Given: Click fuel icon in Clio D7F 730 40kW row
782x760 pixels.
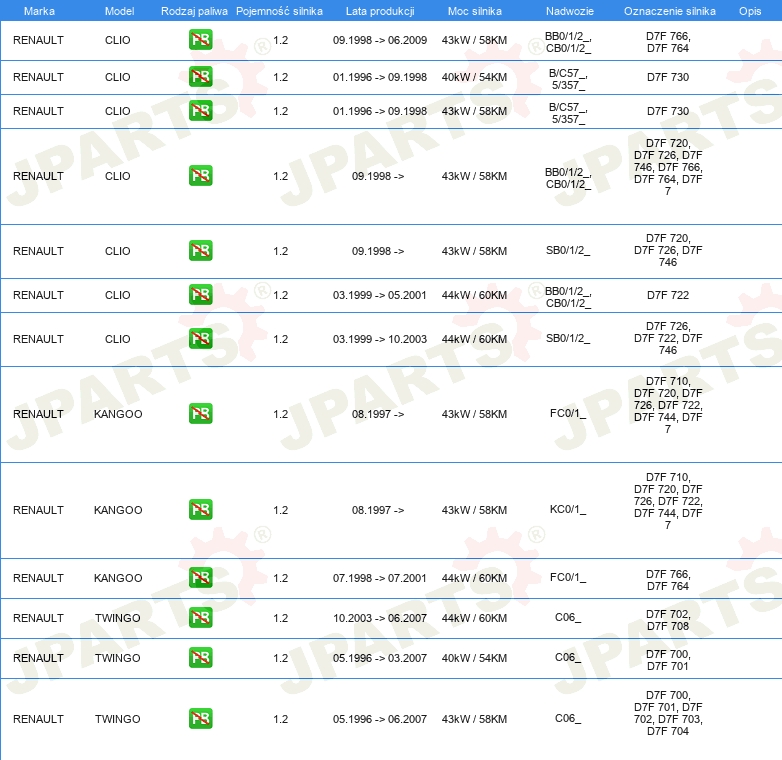Looking at the screenshot, I should point(200,77).
